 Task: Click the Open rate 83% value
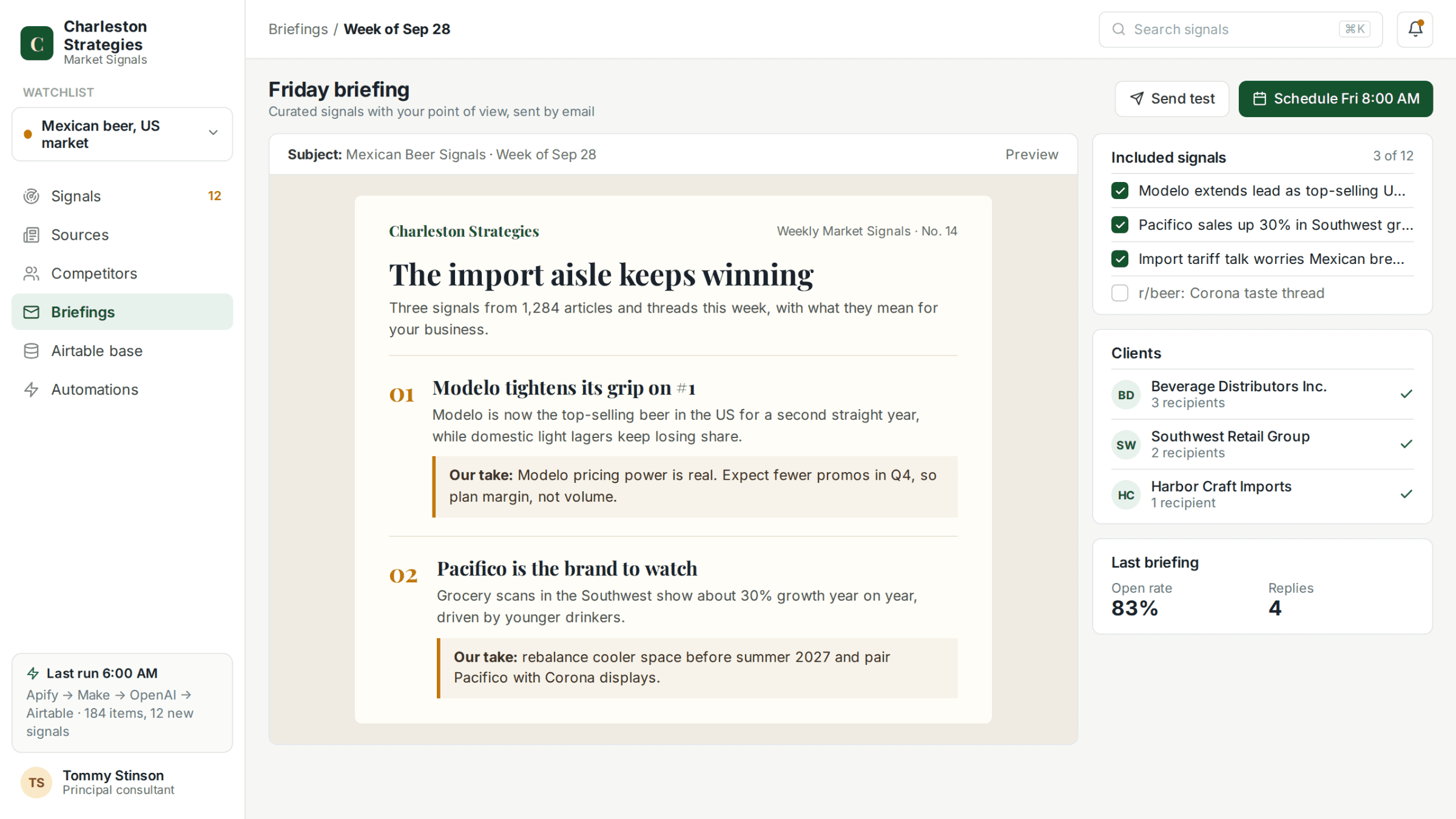pyautogui.click(x=1134, y=608)
